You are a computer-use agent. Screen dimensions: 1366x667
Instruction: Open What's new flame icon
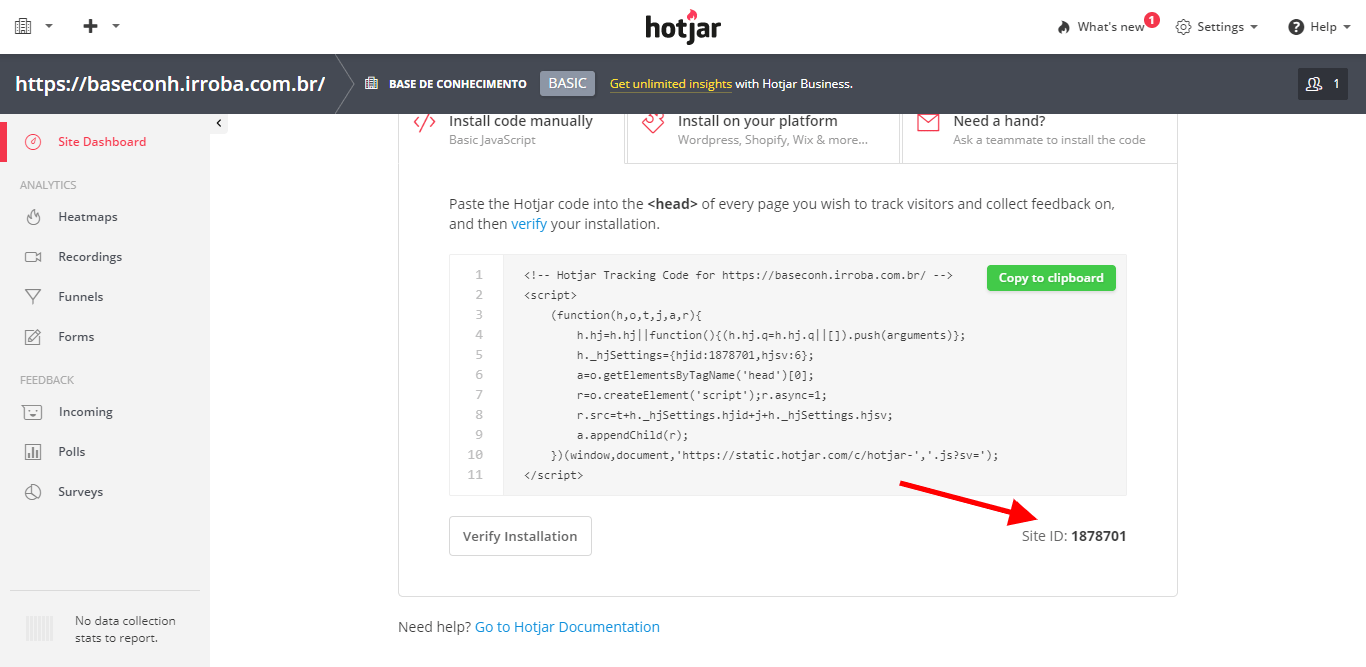[x=1064, y=27]
